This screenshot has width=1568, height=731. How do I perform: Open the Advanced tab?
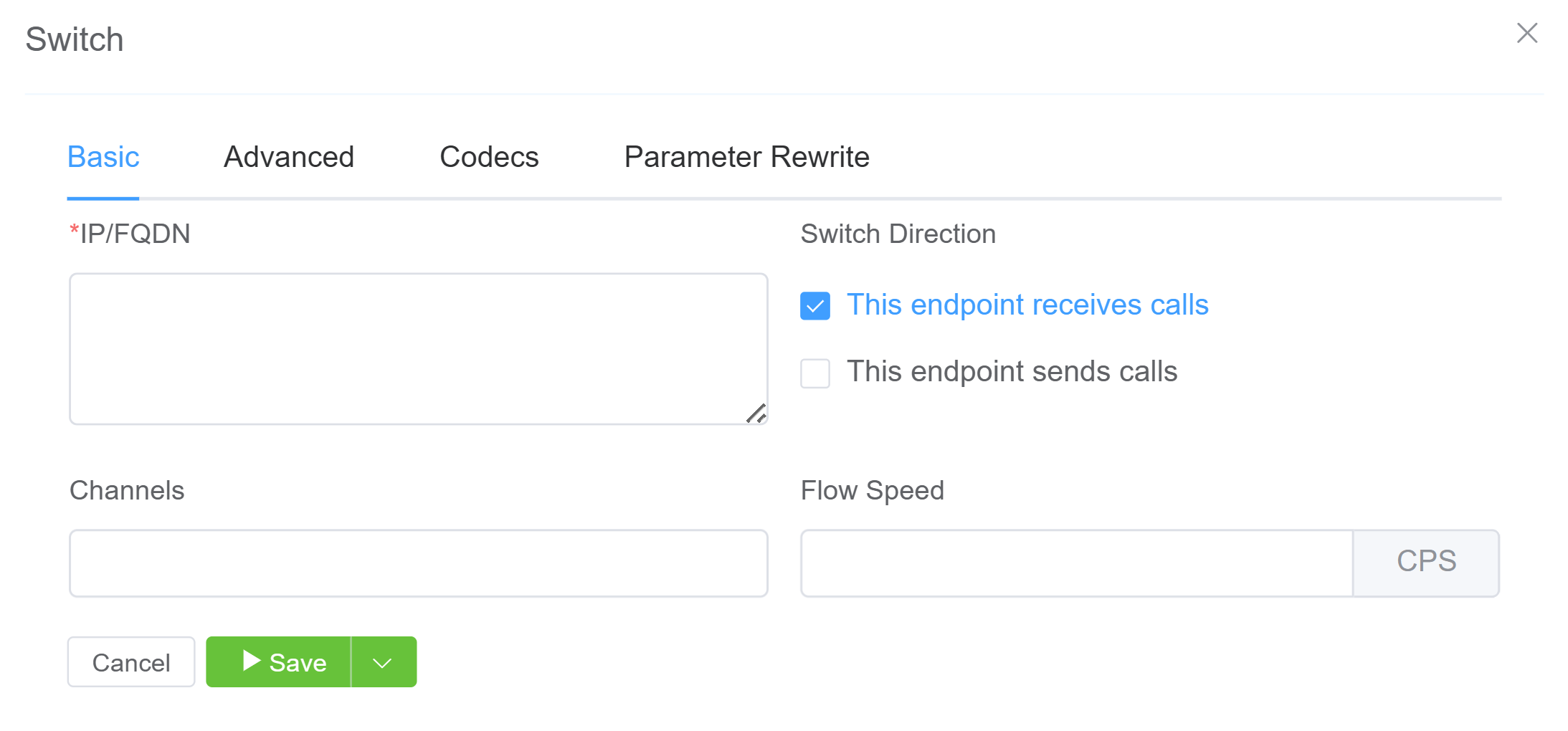click(x=289, y=157)
